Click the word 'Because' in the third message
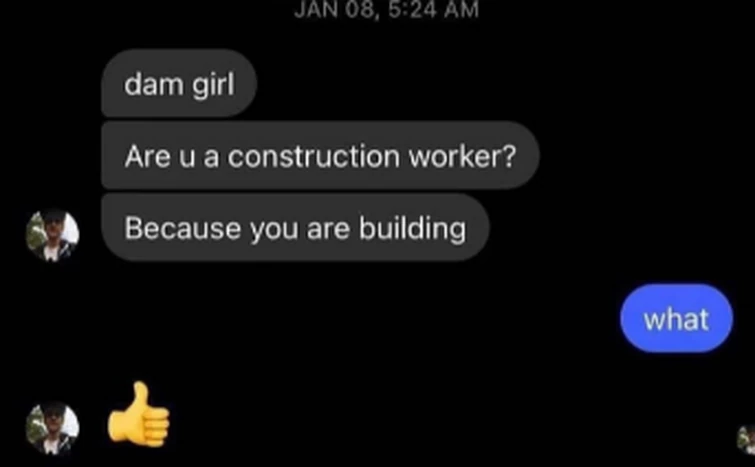The width and height of the screenshot is (755, 467). click(182, 228)
